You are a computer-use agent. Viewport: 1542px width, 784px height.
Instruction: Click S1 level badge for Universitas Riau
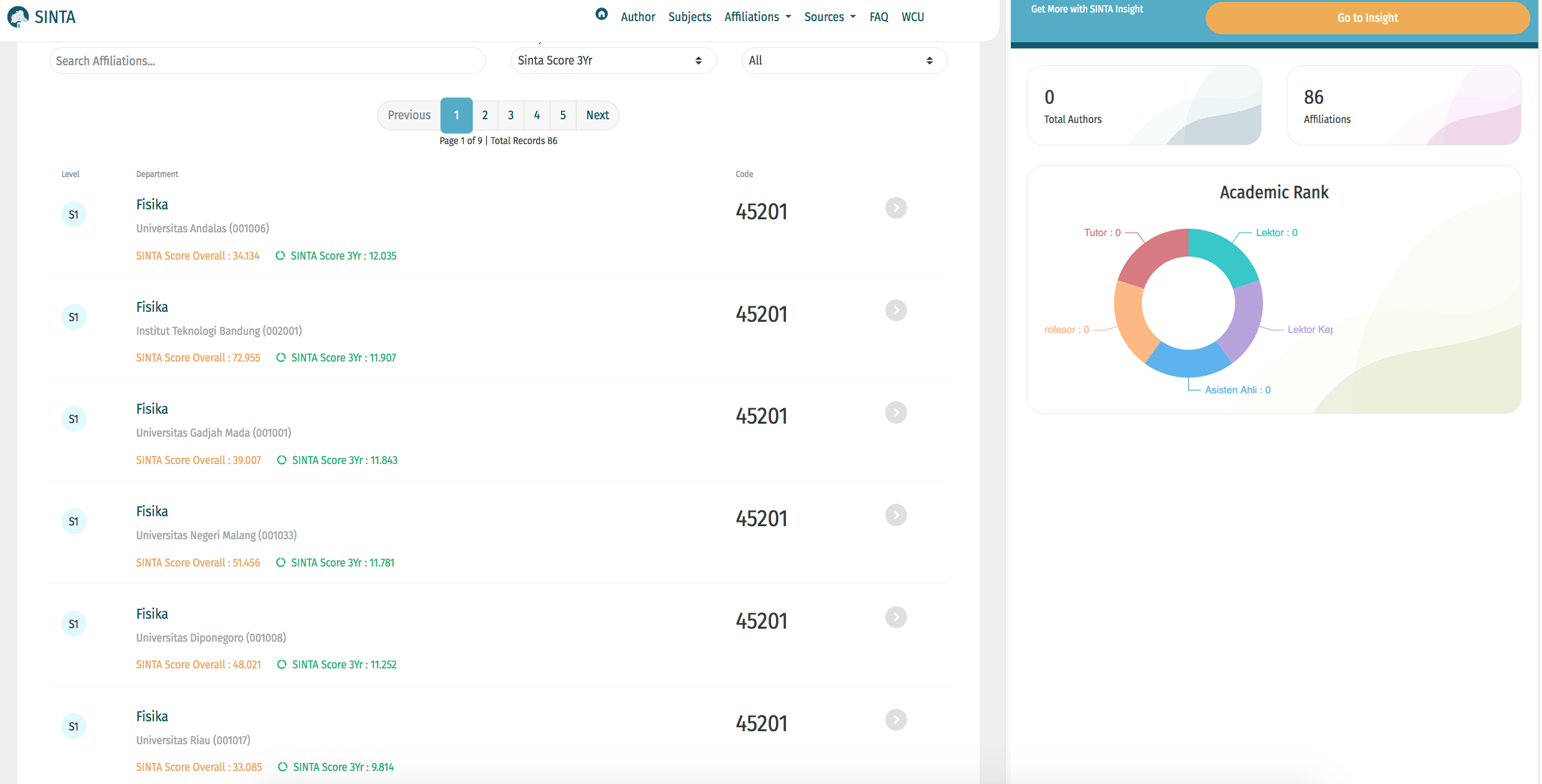click(73, 727)
